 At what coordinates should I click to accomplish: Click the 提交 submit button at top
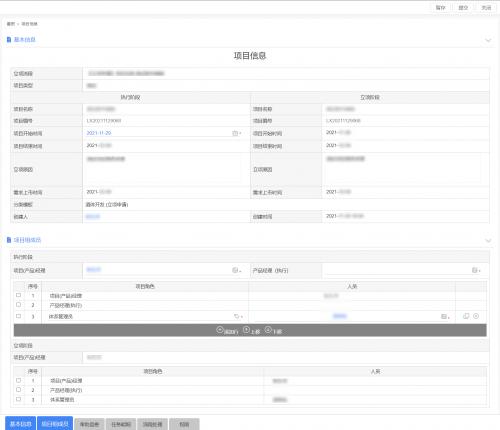coord(463,8)
